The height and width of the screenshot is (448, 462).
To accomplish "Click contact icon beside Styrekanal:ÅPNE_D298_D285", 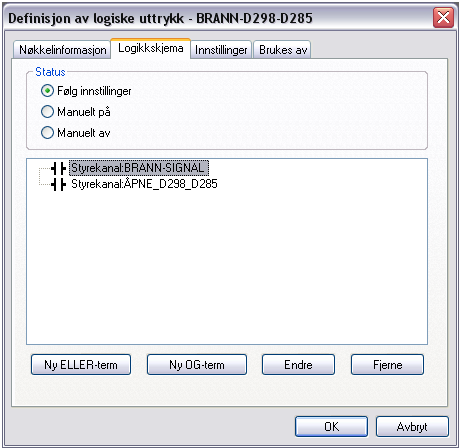I will pos(59,184).
